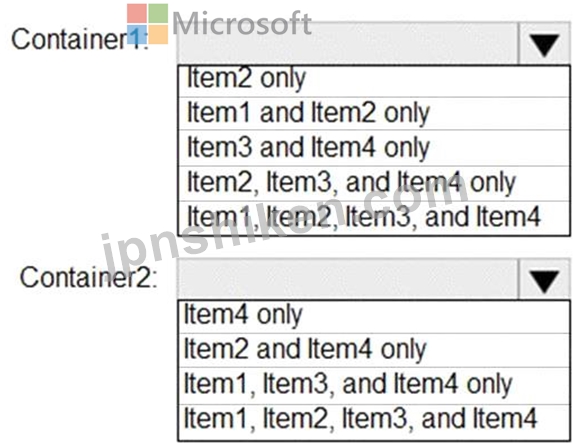
Task: Click the green square of Microsoft logo
Action: coord(158,14)
